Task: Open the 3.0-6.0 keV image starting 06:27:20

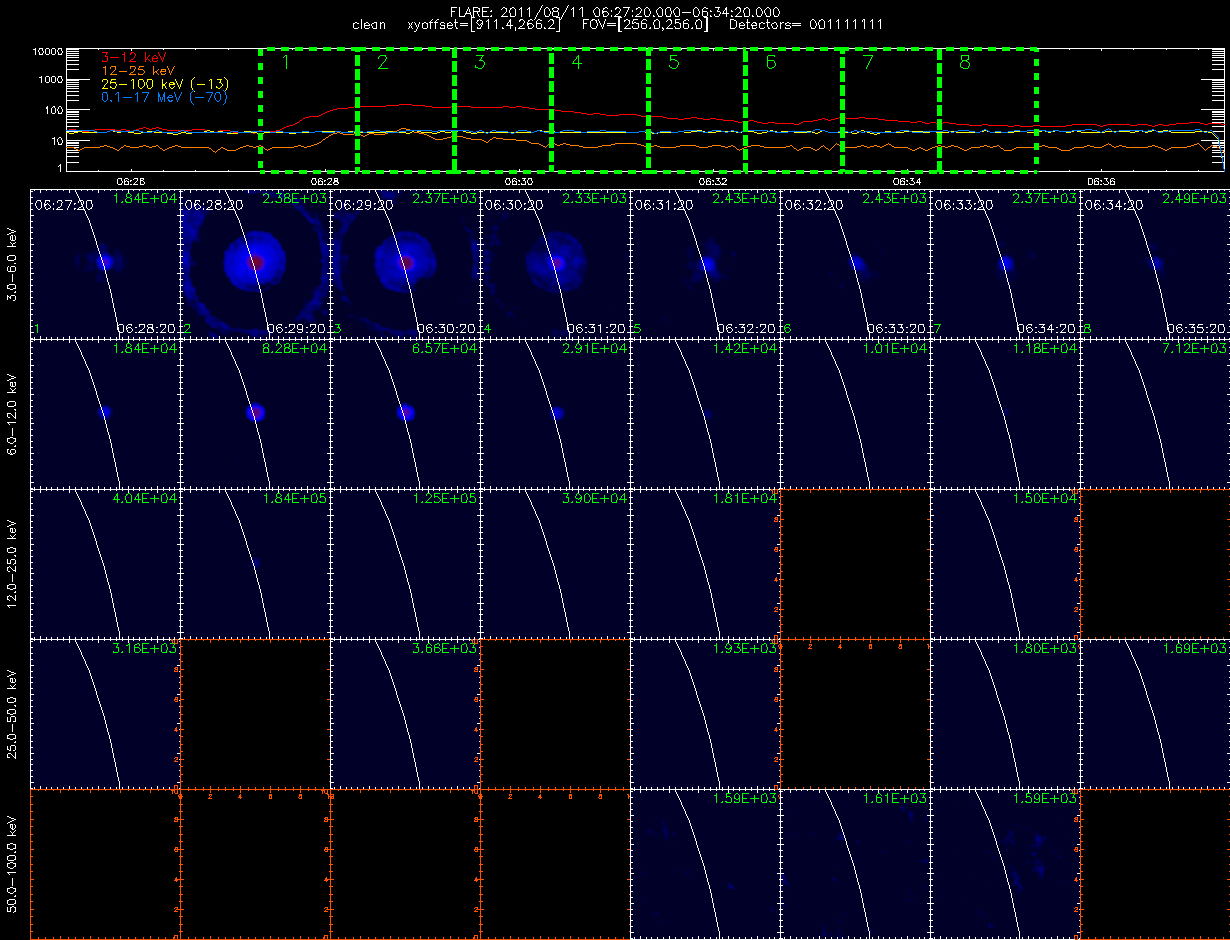Action: (x=105, y=263)
